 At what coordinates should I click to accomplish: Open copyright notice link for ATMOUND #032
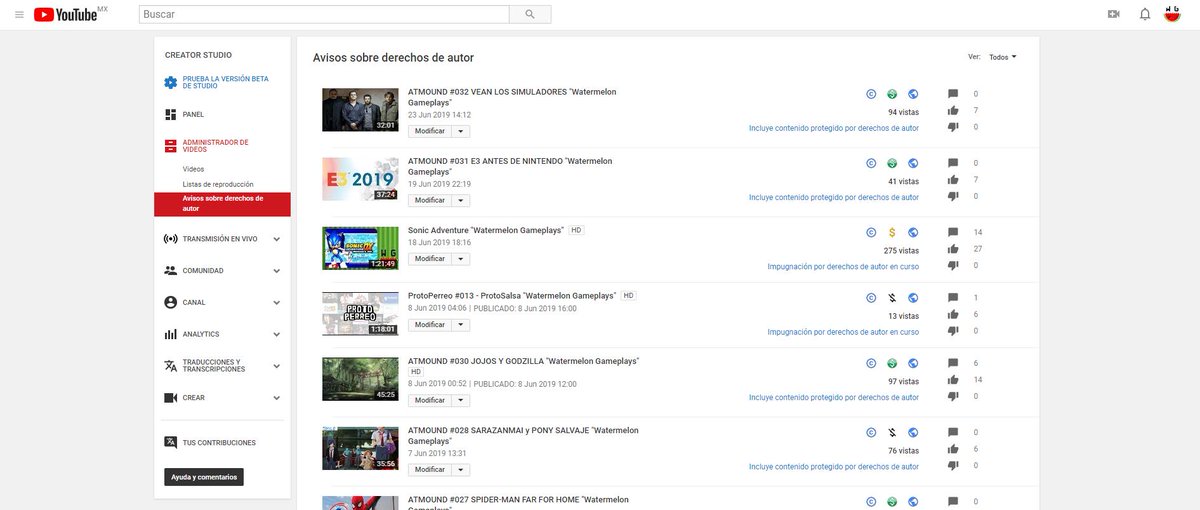(x=834, y=128)
